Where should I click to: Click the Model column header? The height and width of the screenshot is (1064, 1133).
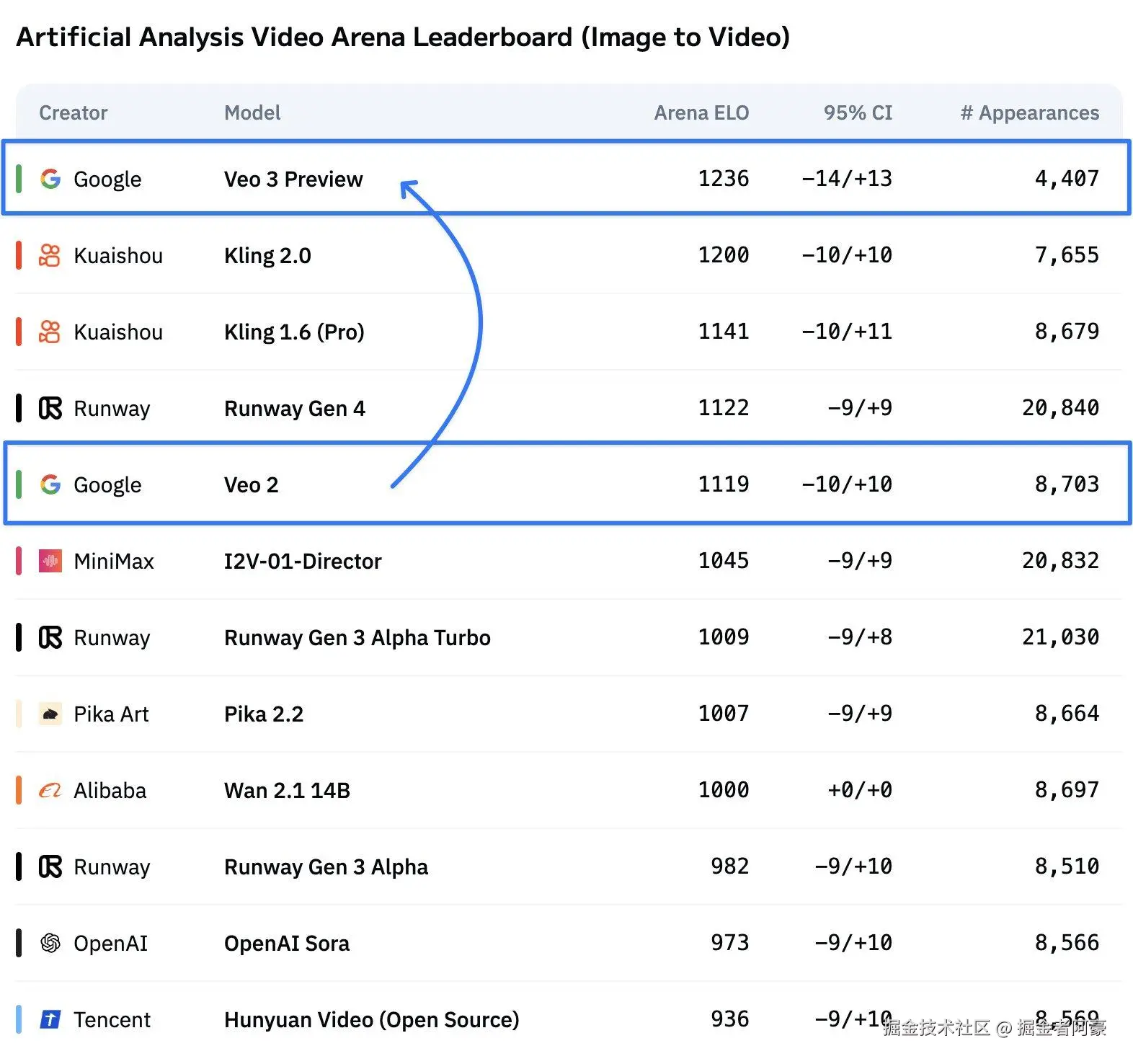tap(252, 113)
